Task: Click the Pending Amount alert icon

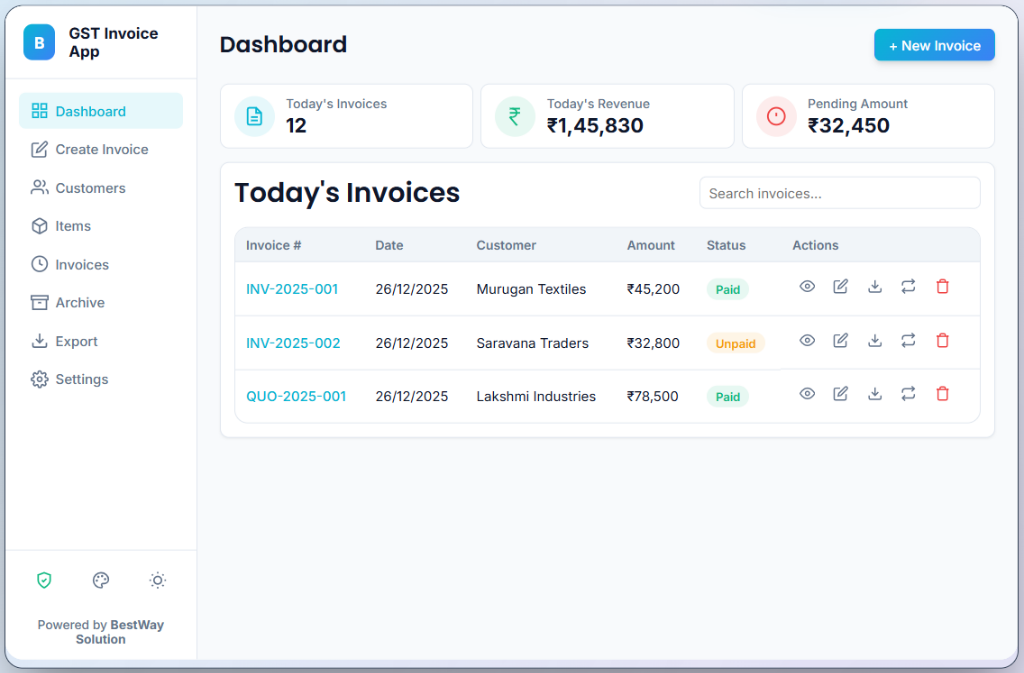Action: (776, 116)
